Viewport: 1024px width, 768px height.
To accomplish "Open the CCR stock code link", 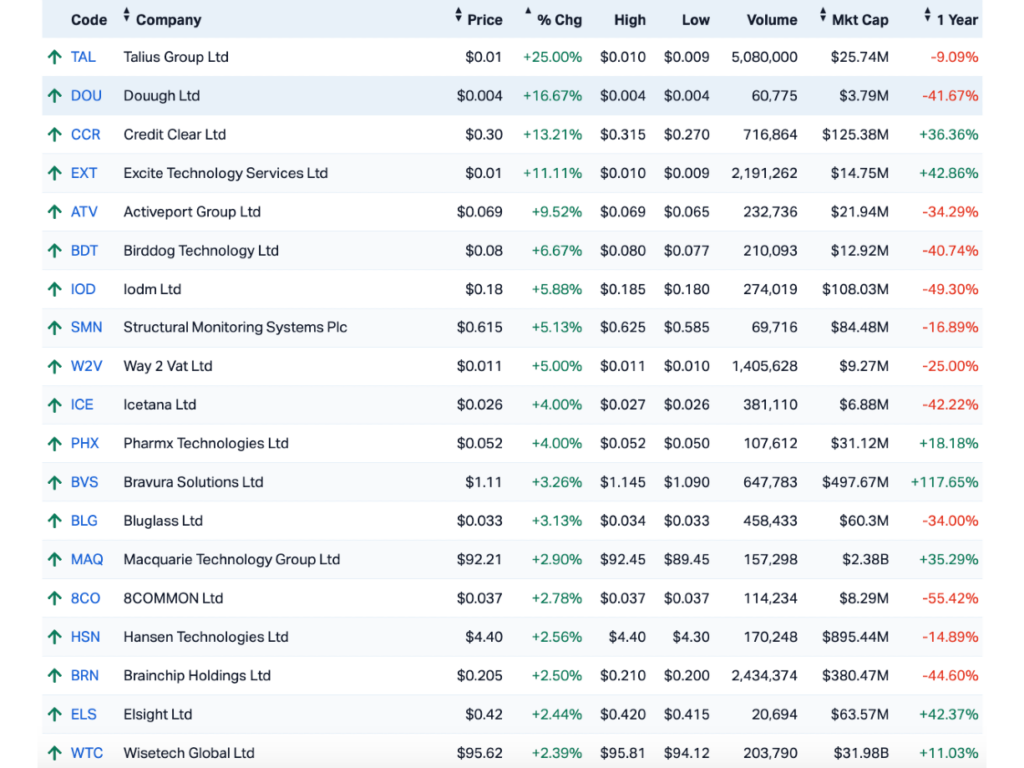I will coord(86,135).
